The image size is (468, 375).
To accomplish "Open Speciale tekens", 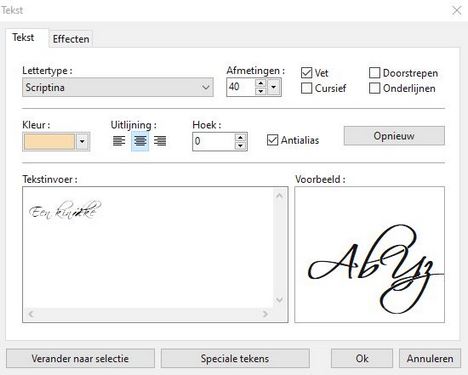I will pyautogui.click(x=235, y=358).
